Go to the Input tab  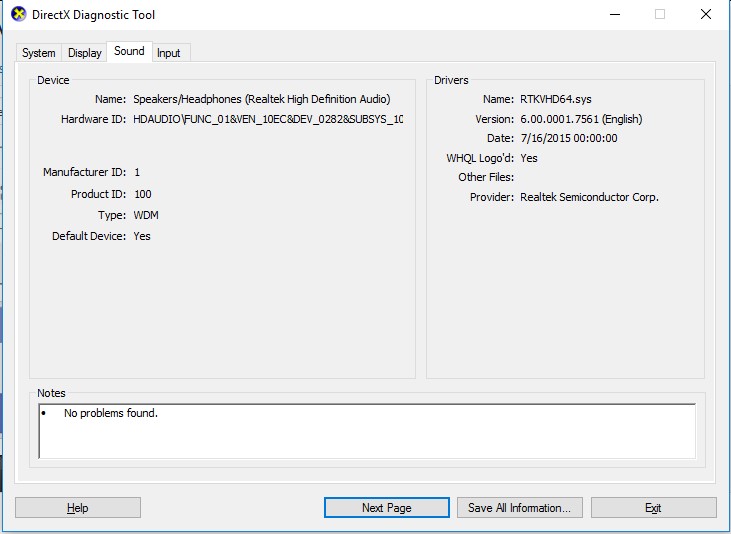(169, 53)
